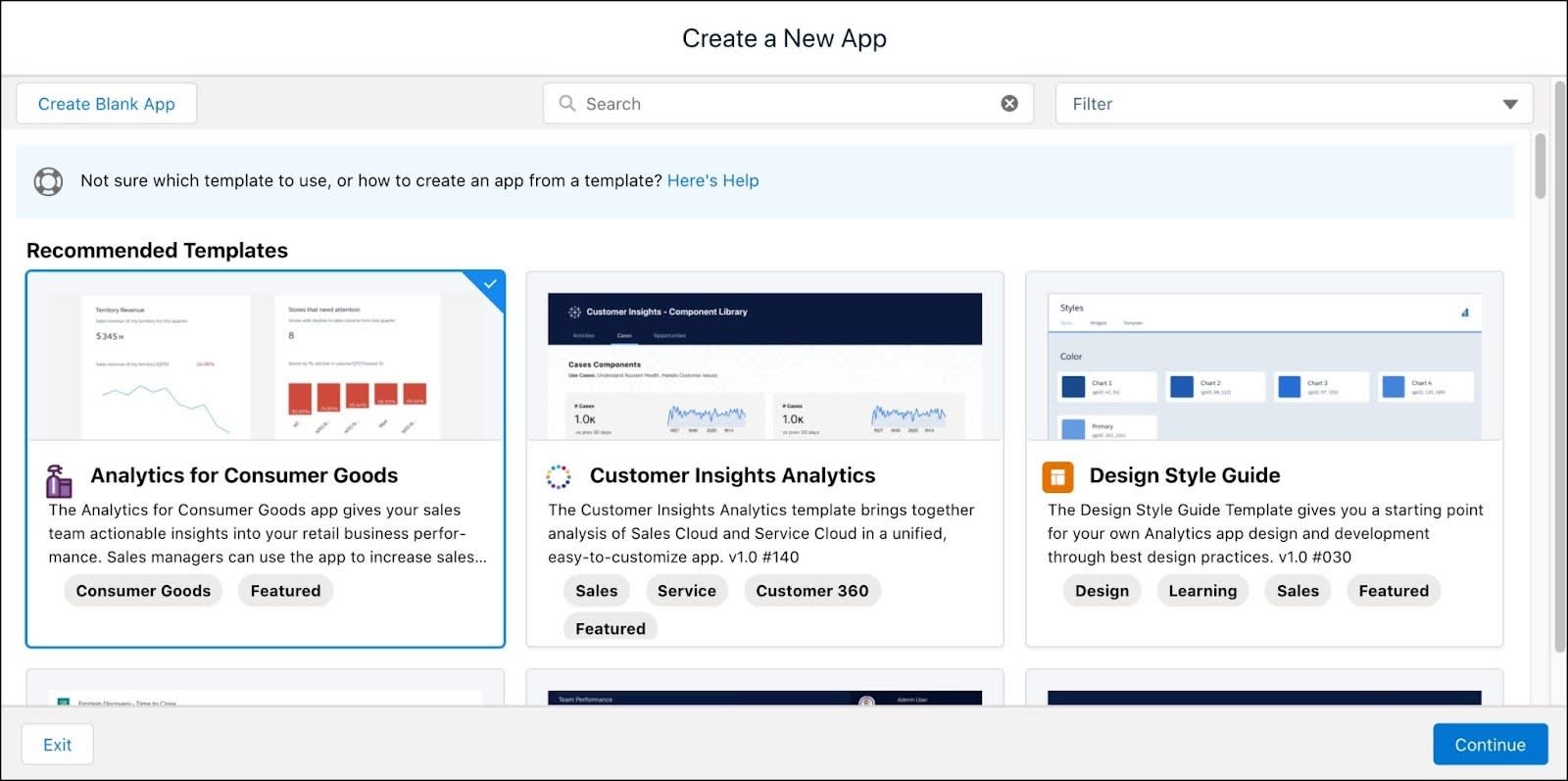Viewport: 1568px width, 781px height.
Task: Click the Sales tag on Design Style Guide card
Action: 1298,591
